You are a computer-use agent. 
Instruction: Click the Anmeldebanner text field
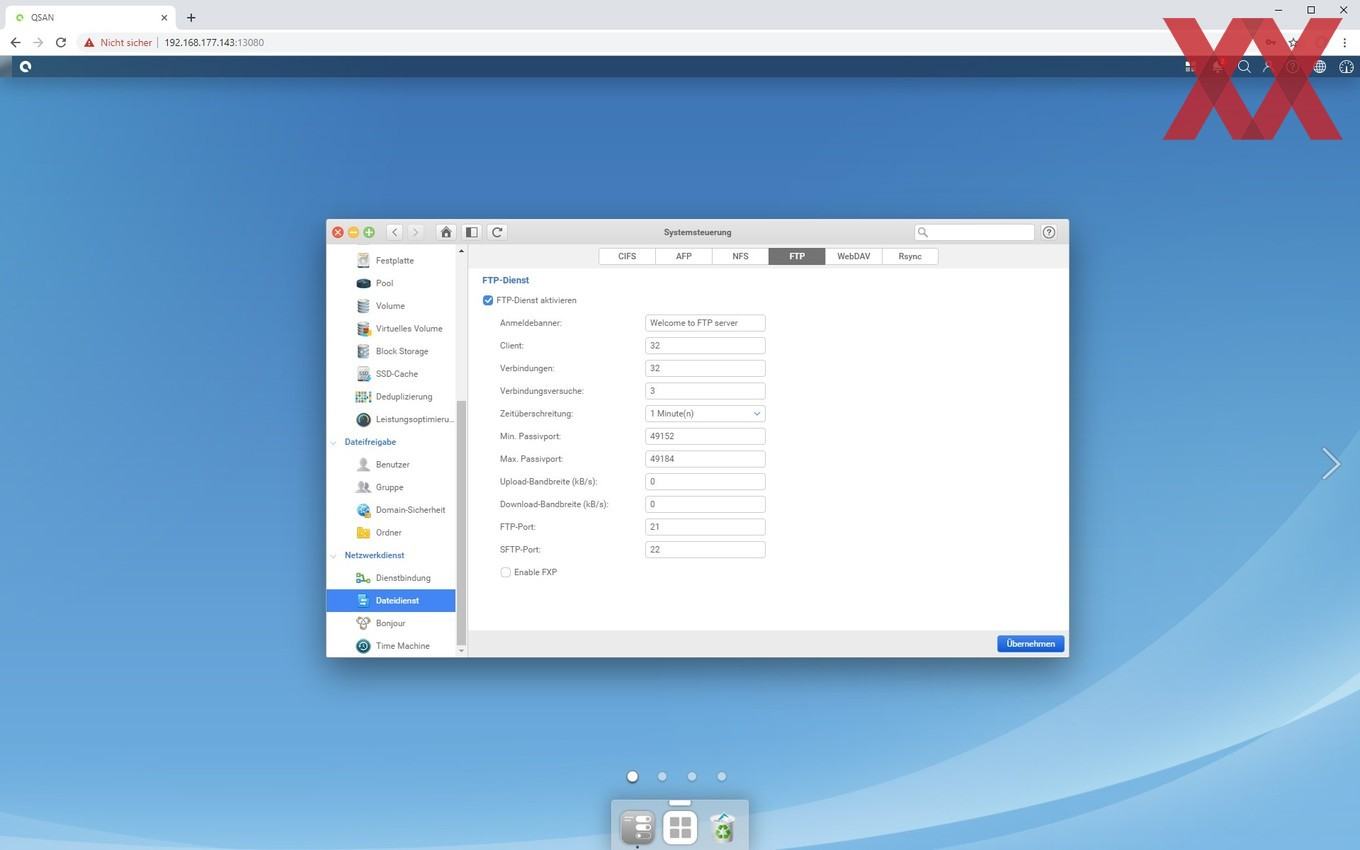[x=705, y=323]
